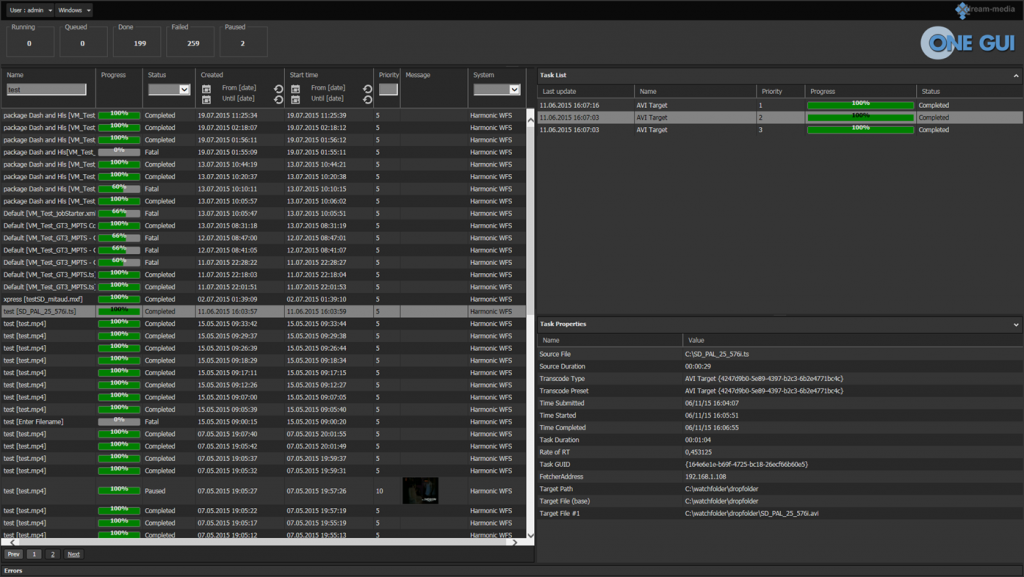Viewport: 1024px width, 577px height.
Task: Click the Prev page button
Action: [14, 554]
